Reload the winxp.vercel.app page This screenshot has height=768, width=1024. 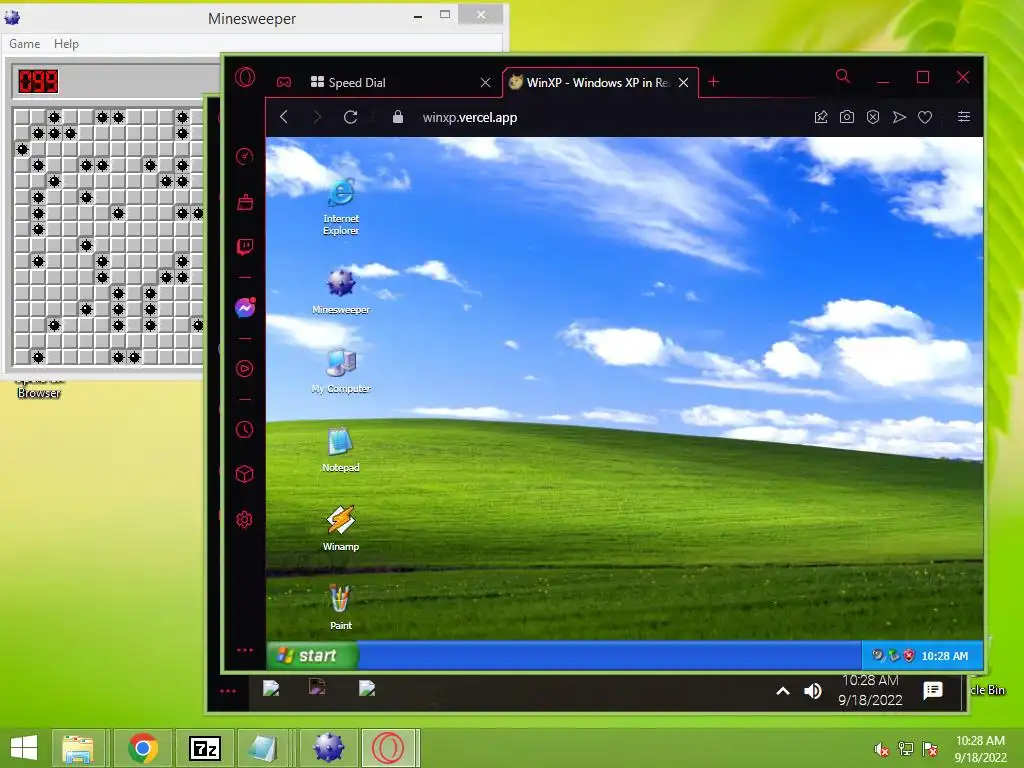click(351, 117)
